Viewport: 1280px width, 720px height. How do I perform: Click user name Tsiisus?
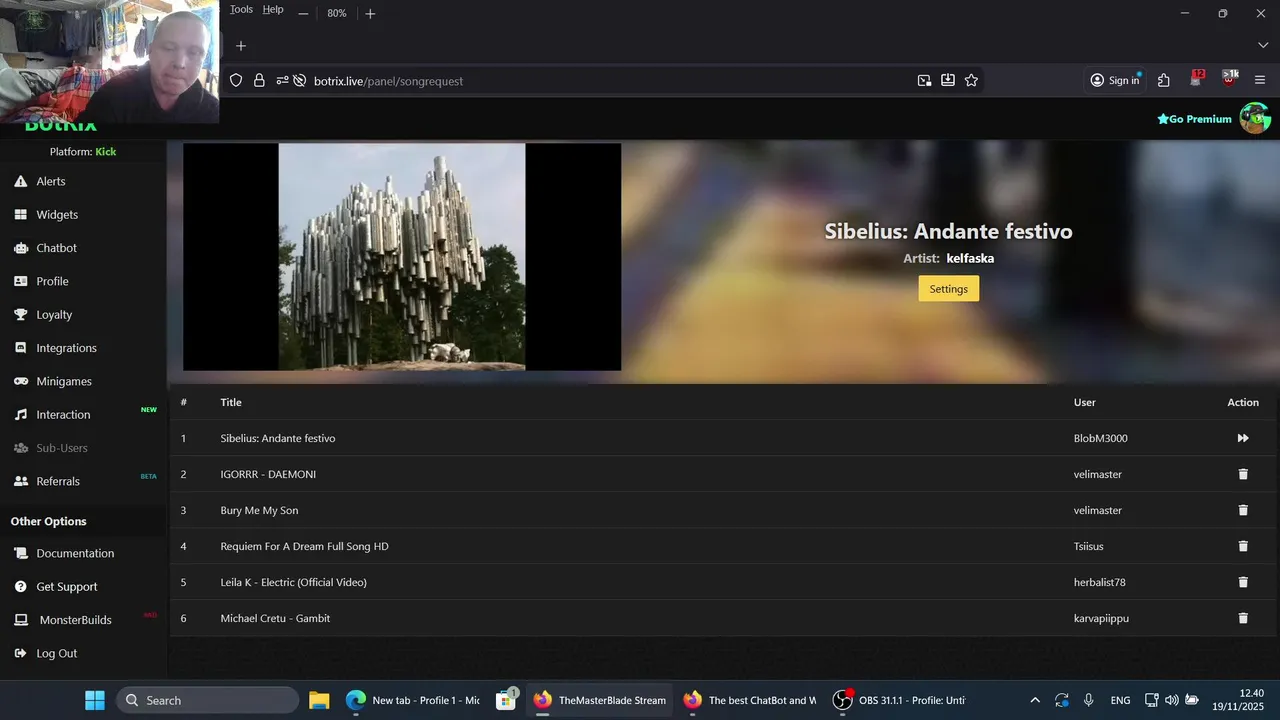(x=1088, y=546)
